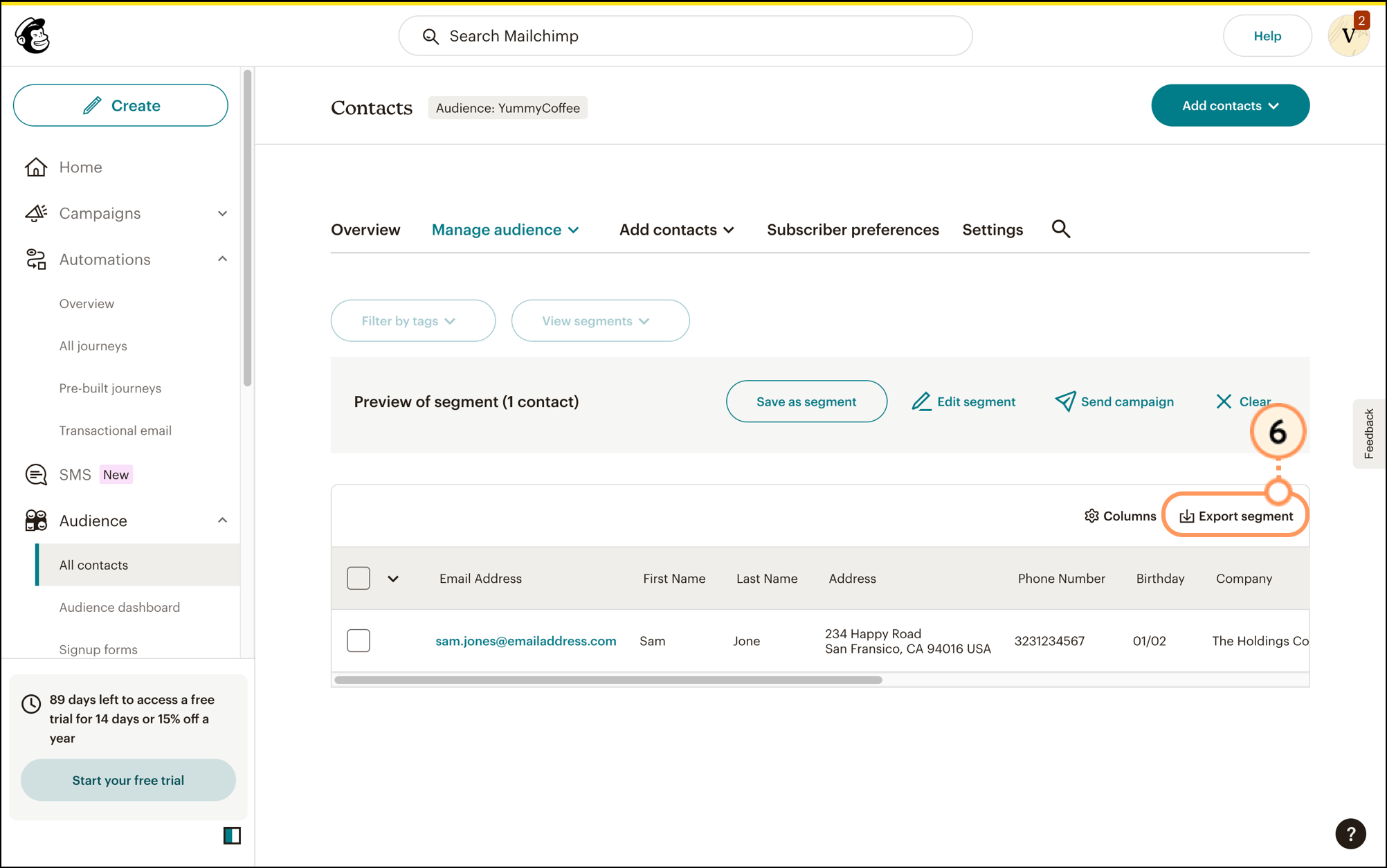Click the Columns gear icon
The width and height of the screenshot is (1387, 868).
1091,516
